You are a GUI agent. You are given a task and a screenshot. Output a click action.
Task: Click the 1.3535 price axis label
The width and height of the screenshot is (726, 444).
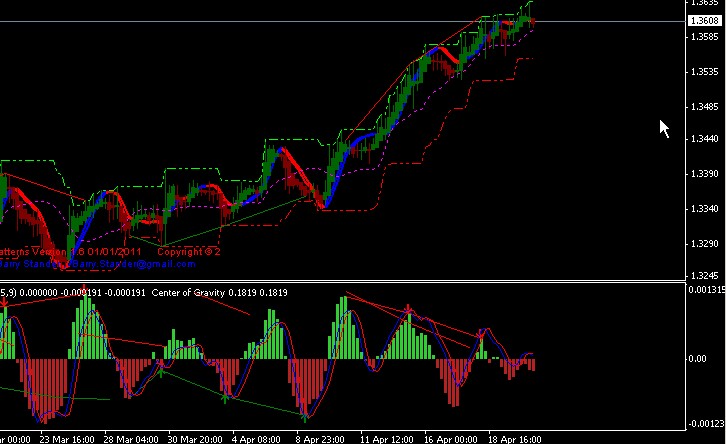pos(705,72)
